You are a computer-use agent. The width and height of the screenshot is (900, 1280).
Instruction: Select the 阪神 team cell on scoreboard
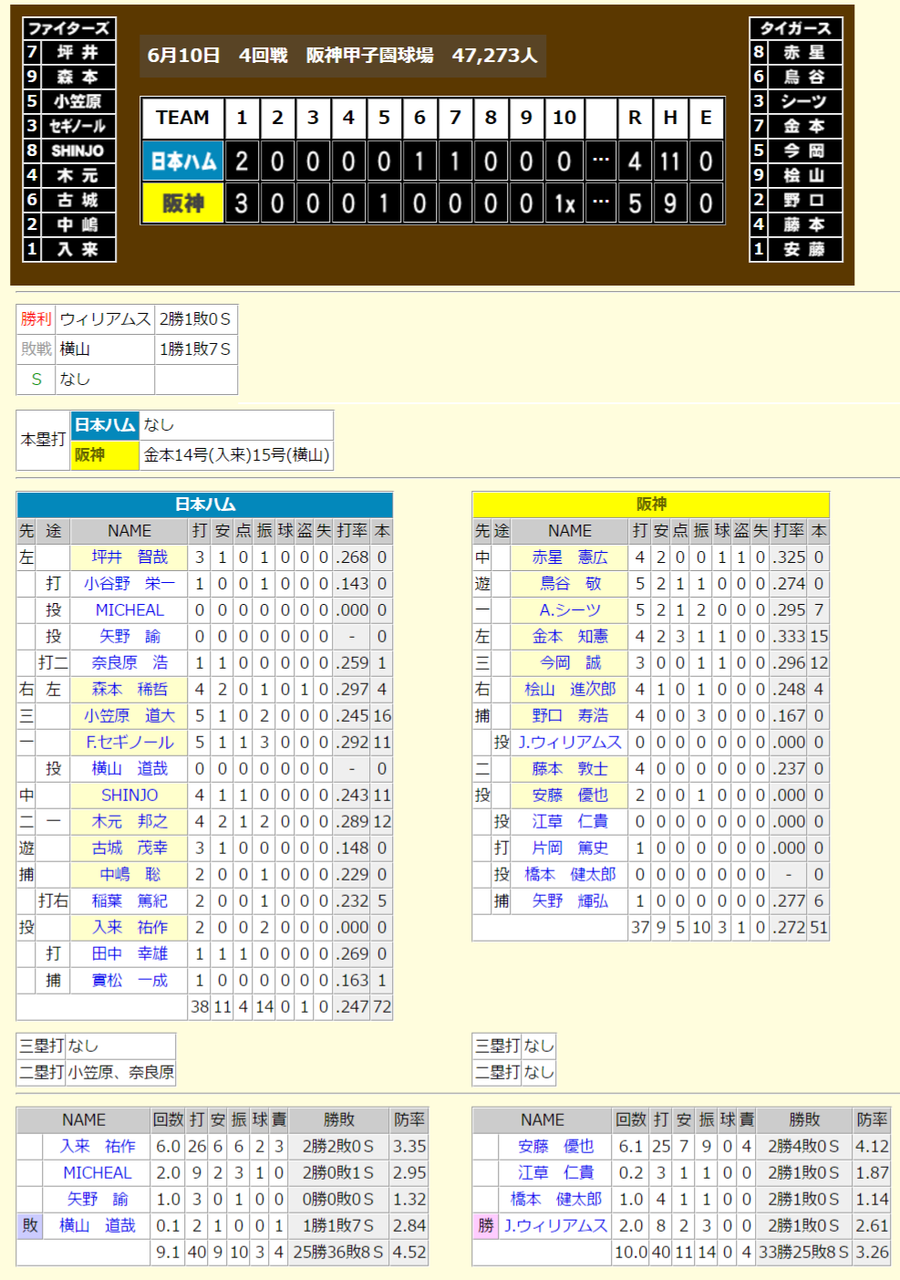click(182, 204)
